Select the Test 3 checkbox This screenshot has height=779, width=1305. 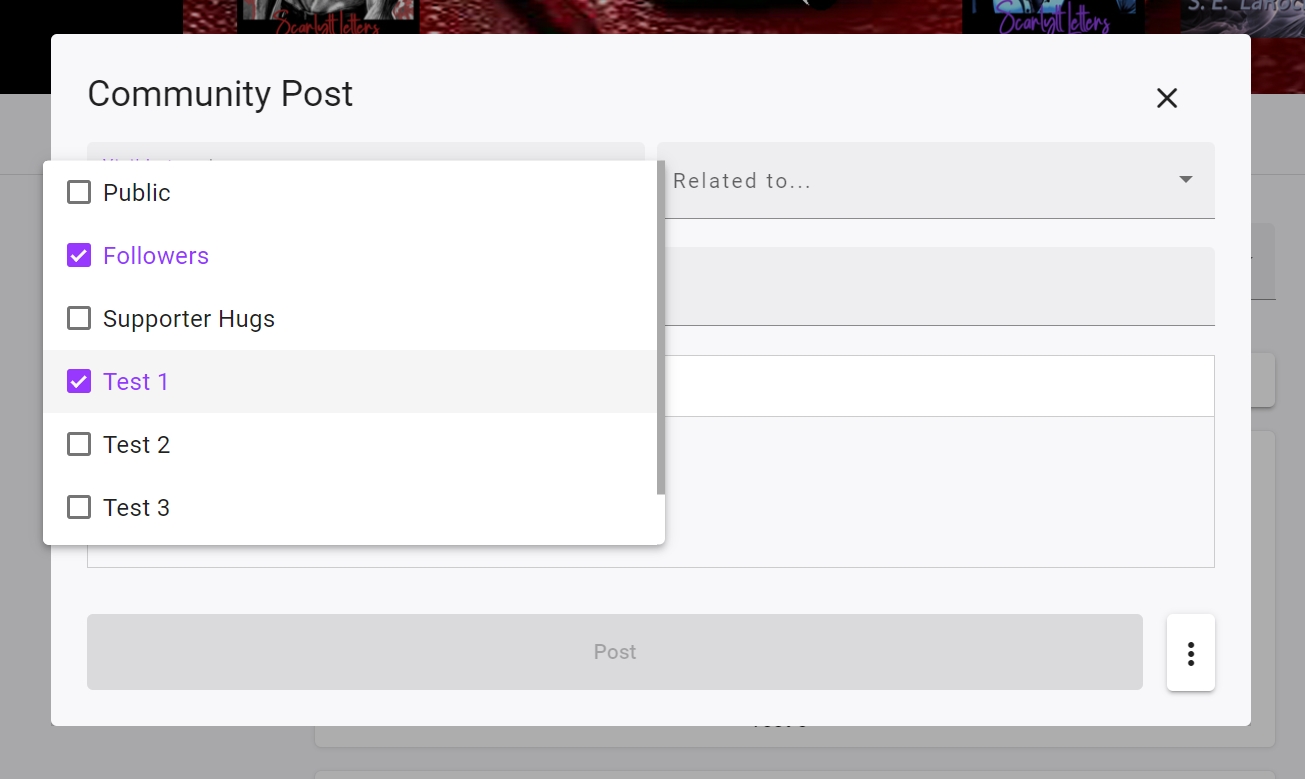79,507
